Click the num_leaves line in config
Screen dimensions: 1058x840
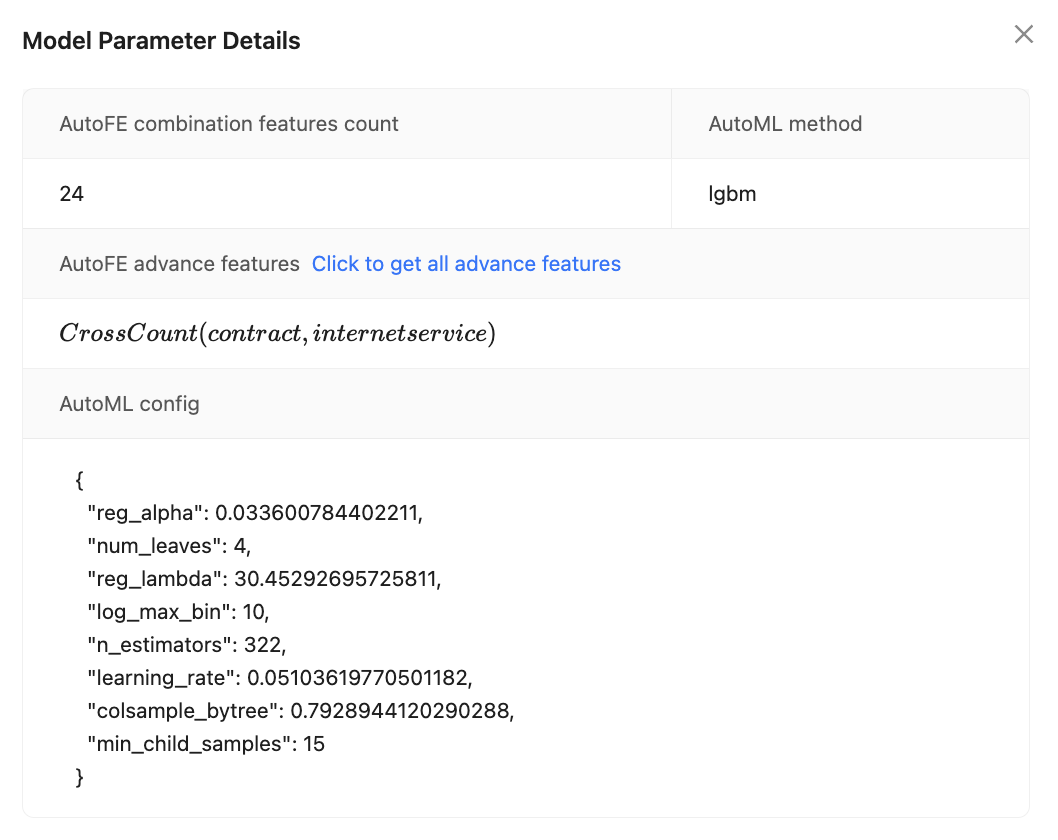click(170, 546)
